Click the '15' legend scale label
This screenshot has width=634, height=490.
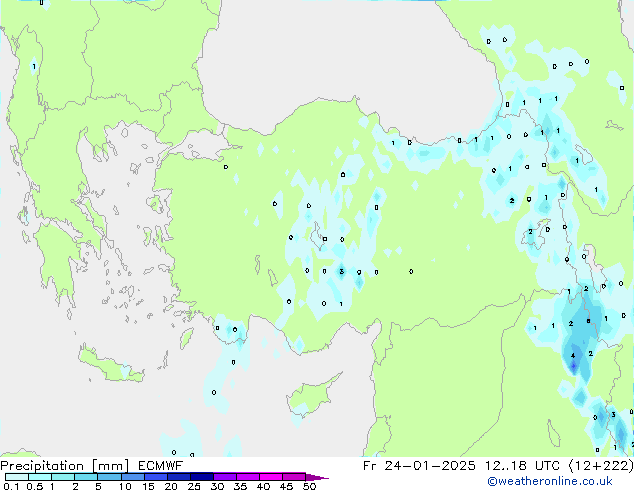click(148, 486)
